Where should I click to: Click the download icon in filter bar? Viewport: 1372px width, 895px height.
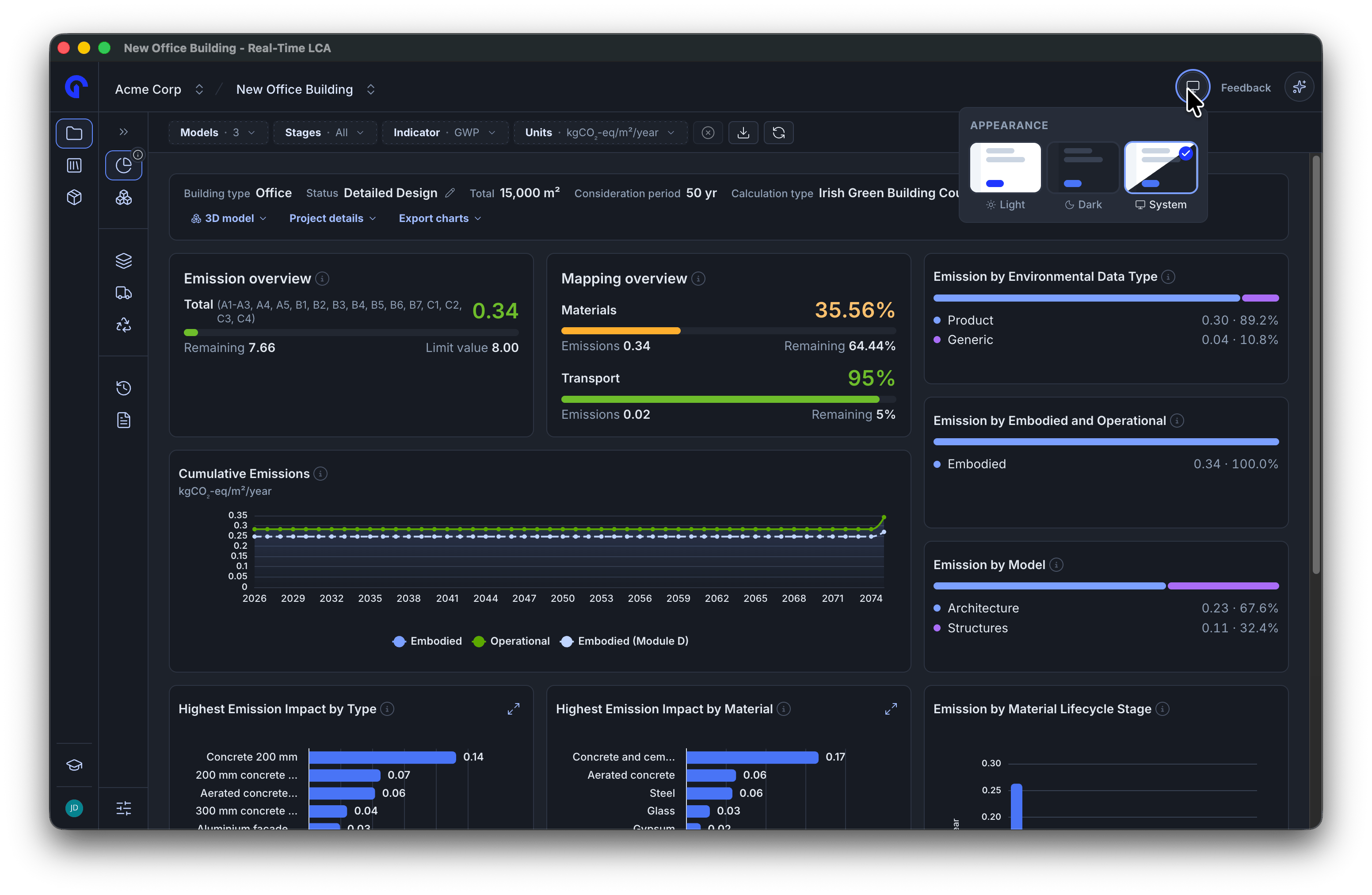coord(743,133)
